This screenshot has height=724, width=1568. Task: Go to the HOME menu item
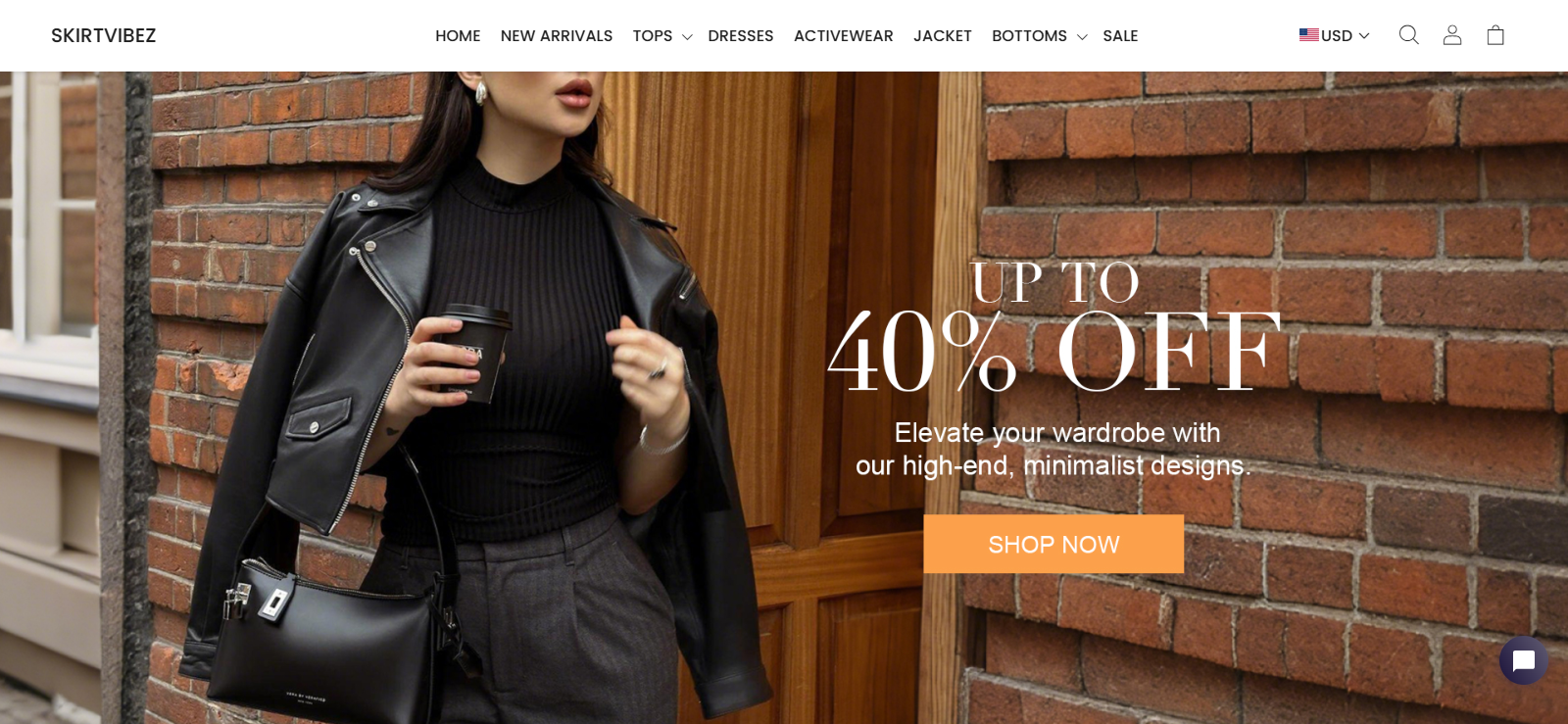[458, 35]
